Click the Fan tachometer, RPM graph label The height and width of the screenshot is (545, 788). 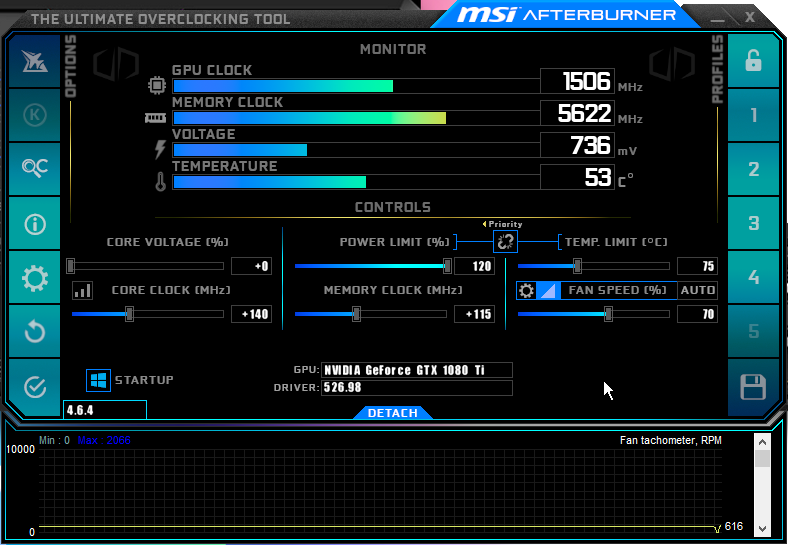pos(670,440)
